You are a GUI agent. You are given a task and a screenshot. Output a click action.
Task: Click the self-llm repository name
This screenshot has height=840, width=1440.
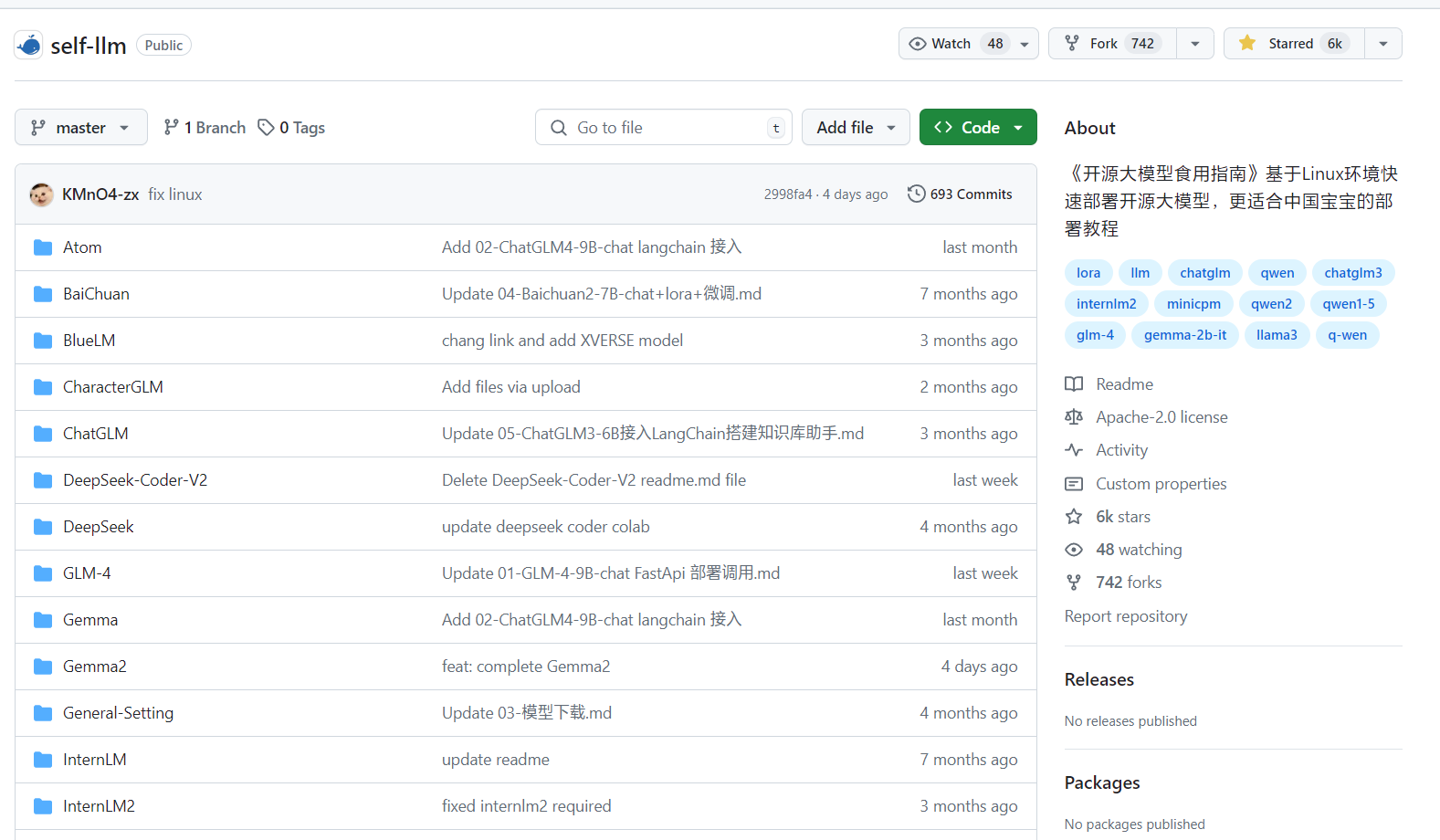tap(89, 46)
